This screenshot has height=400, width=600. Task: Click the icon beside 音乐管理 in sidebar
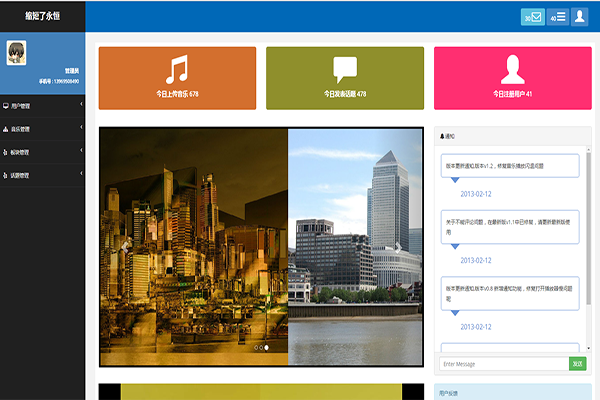6,129
